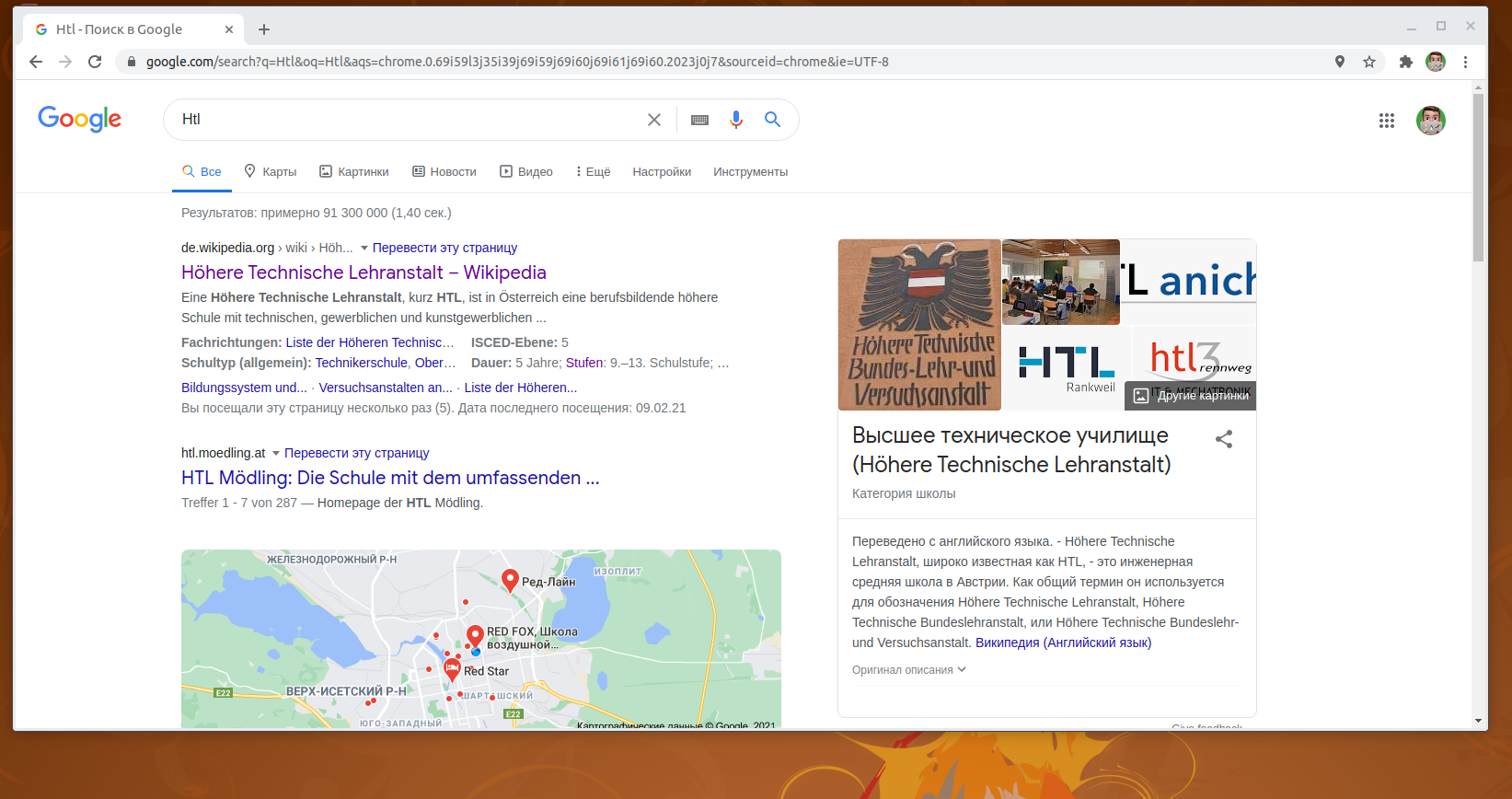Screen dimensions: 1512x799
Task: Open Höhere Technische Lehranstalt Wikipedia result
Action: pos(364,272)
